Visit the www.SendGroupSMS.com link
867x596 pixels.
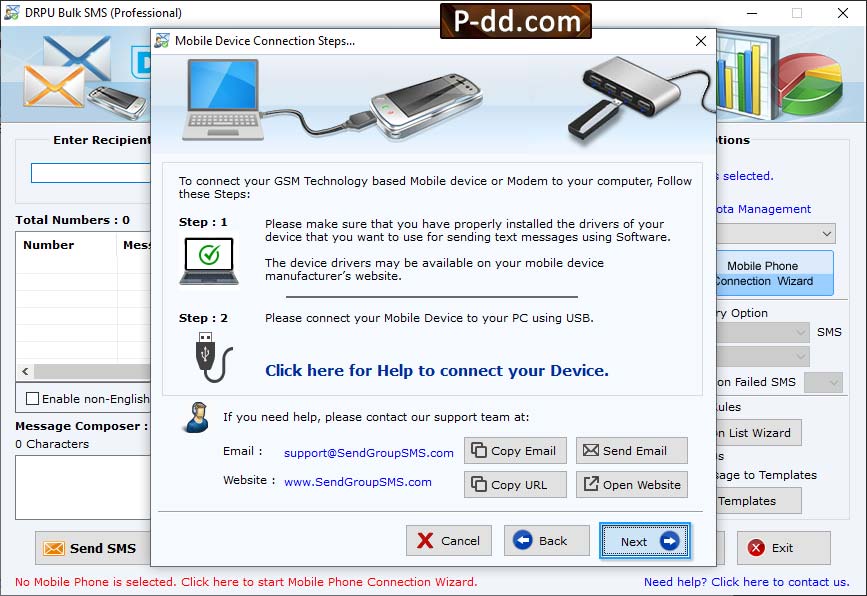coord(357,482)
